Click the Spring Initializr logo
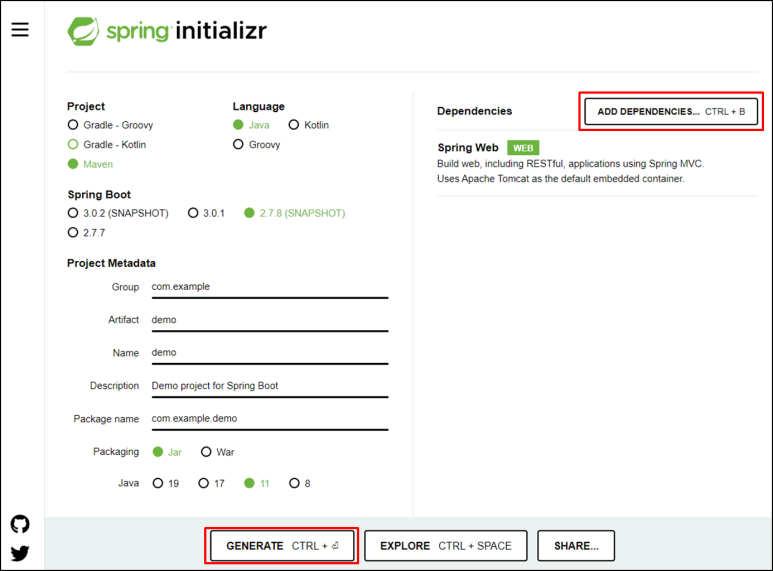Image resolution: width=773 pixels, height=571 pixels. point(167,31)
